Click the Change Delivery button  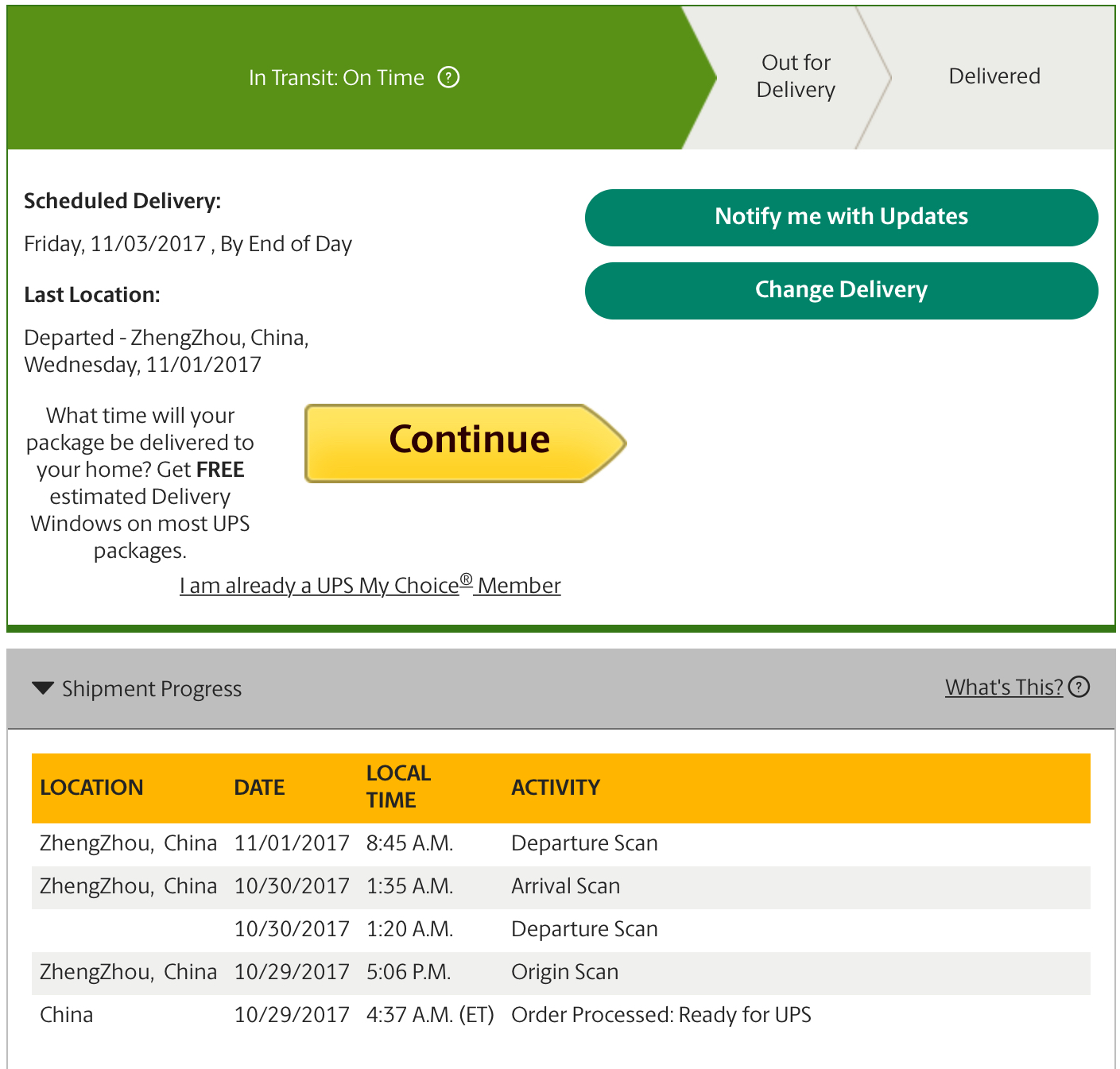click(x=841, y=290)
